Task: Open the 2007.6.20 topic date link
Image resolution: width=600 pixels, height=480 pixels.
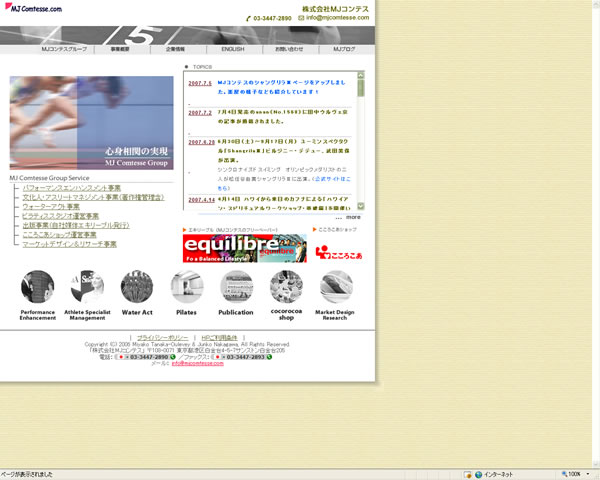Action: point(201,142)
